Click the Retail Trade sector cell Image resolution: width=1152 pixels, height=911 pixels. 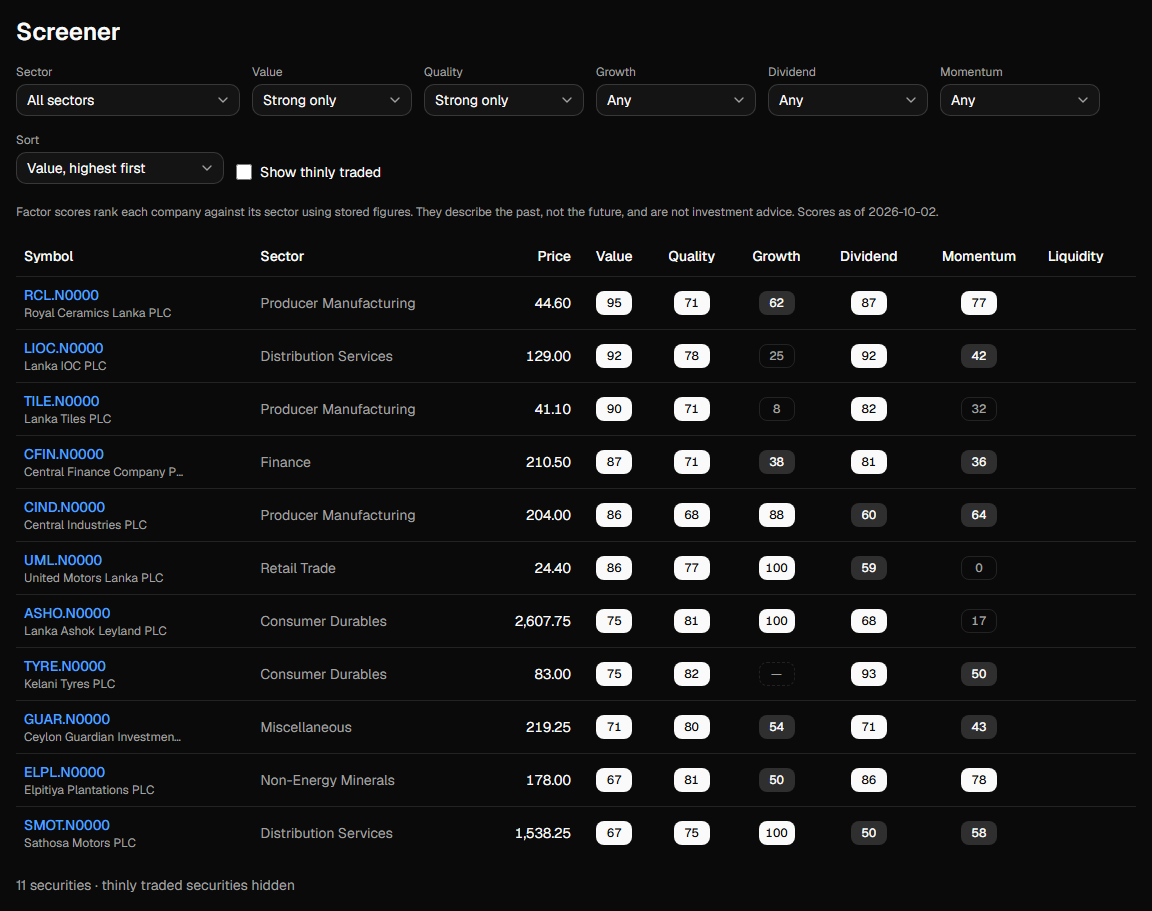point(298,568)
